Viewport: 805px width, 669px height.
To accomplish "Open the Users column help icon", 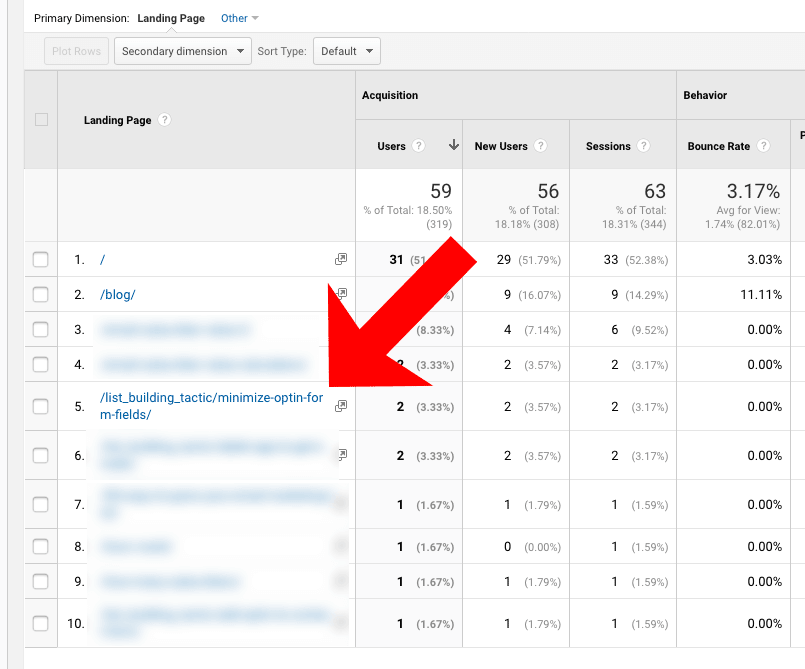I will tap(419, 146).
